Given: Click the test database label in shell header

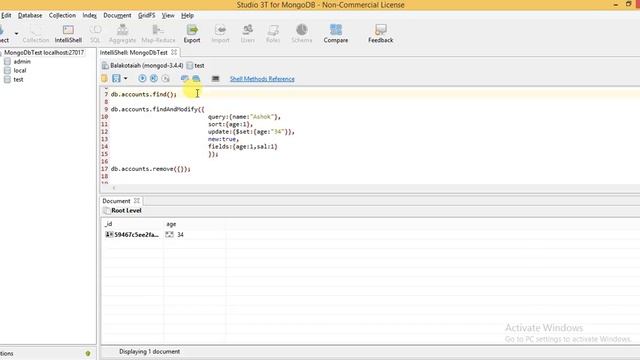Looking at the screenshot, I should tap(199, 65).
